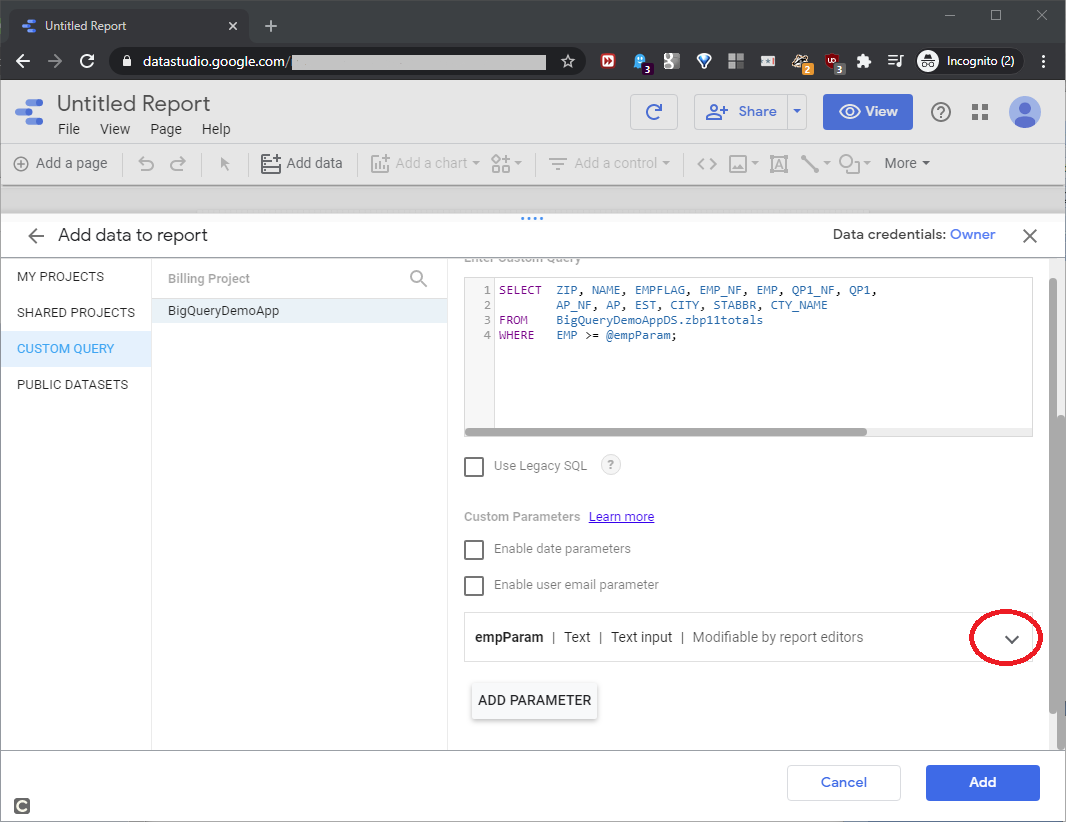Select the PUBLIC DATASETS tab
The width and height of the screenshot is (1066, 822).
72,385
